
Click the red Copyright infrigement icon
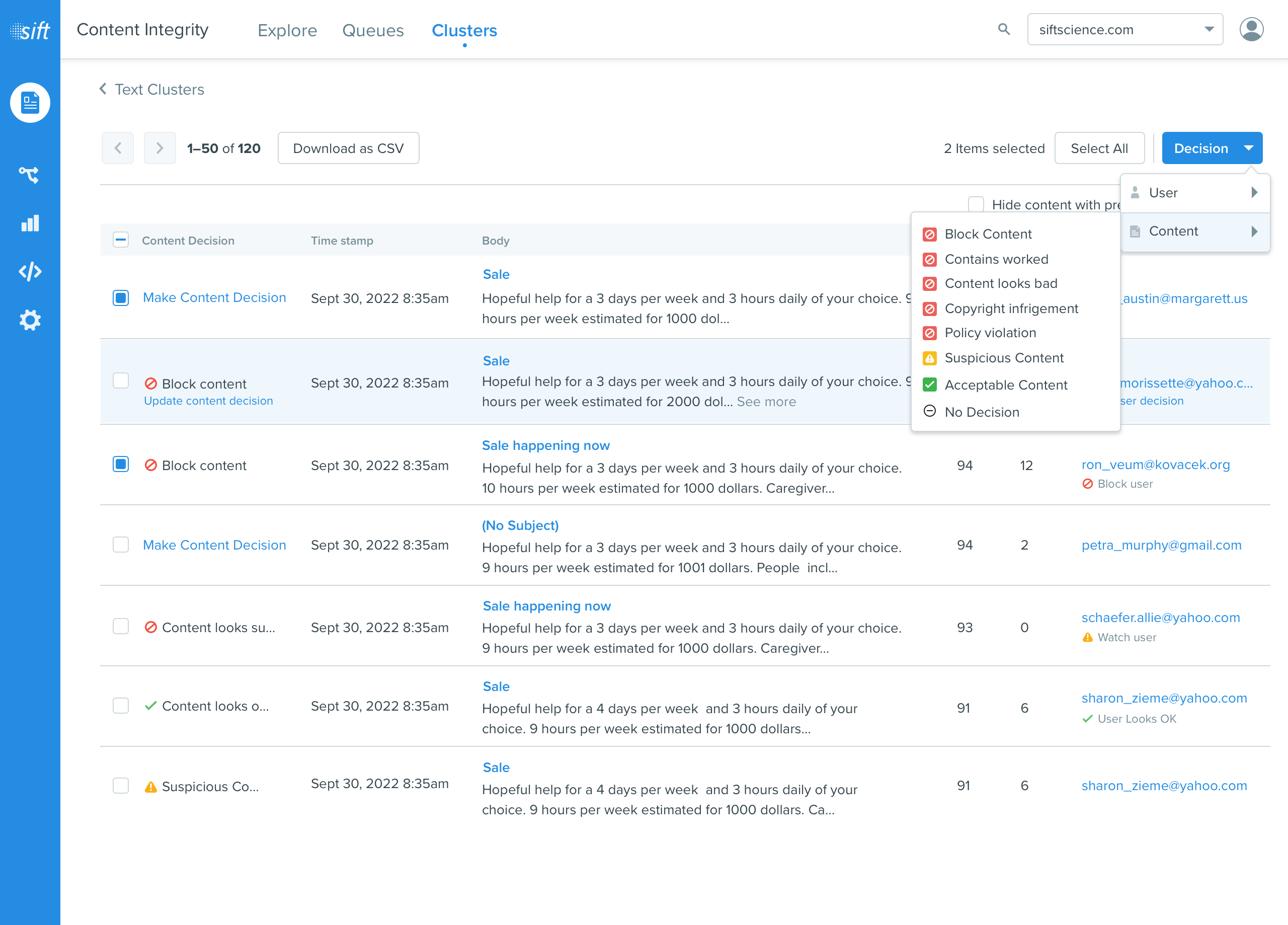(929, 309)
